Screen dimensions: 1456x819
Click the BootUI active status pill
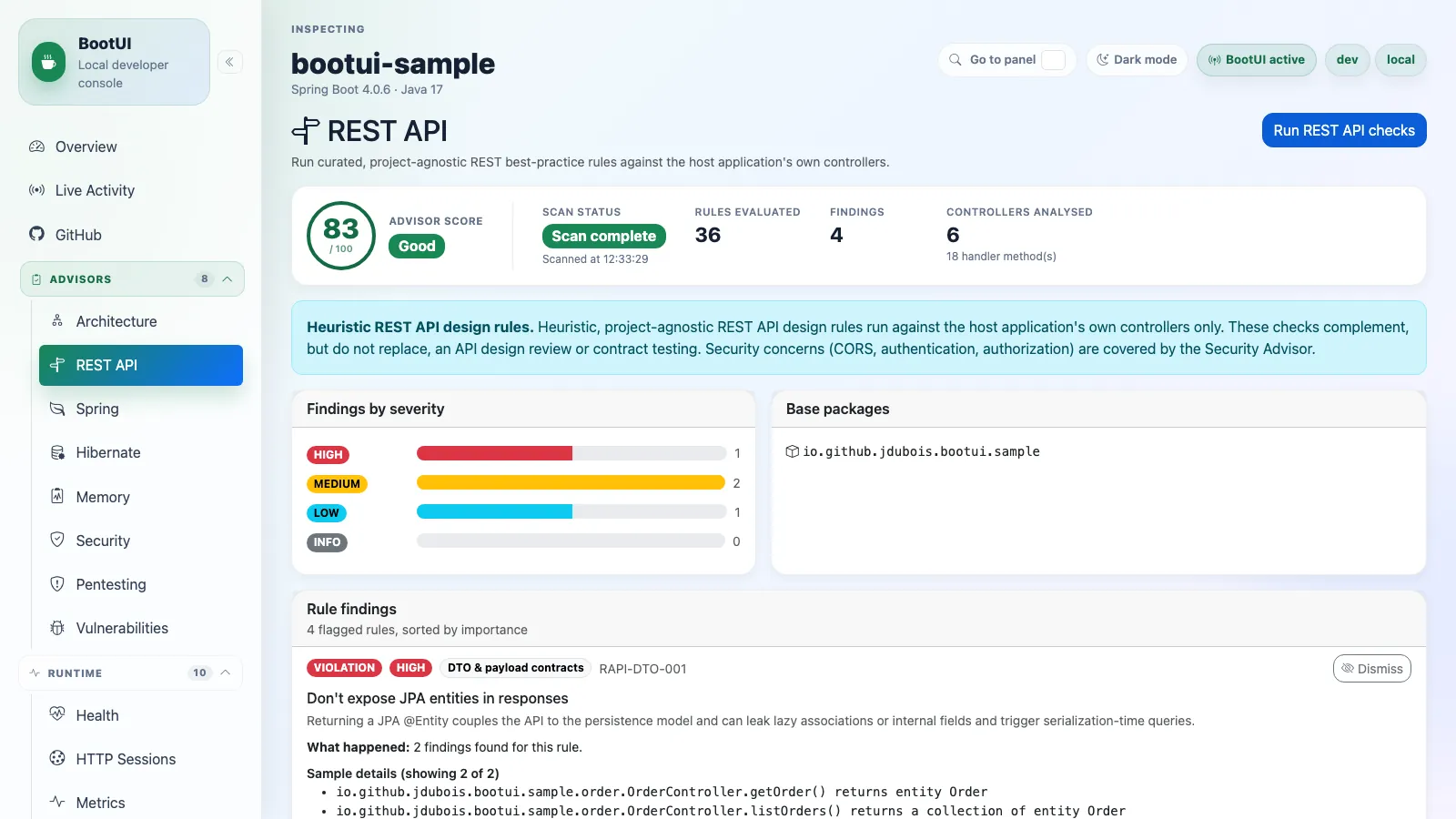1257,60
